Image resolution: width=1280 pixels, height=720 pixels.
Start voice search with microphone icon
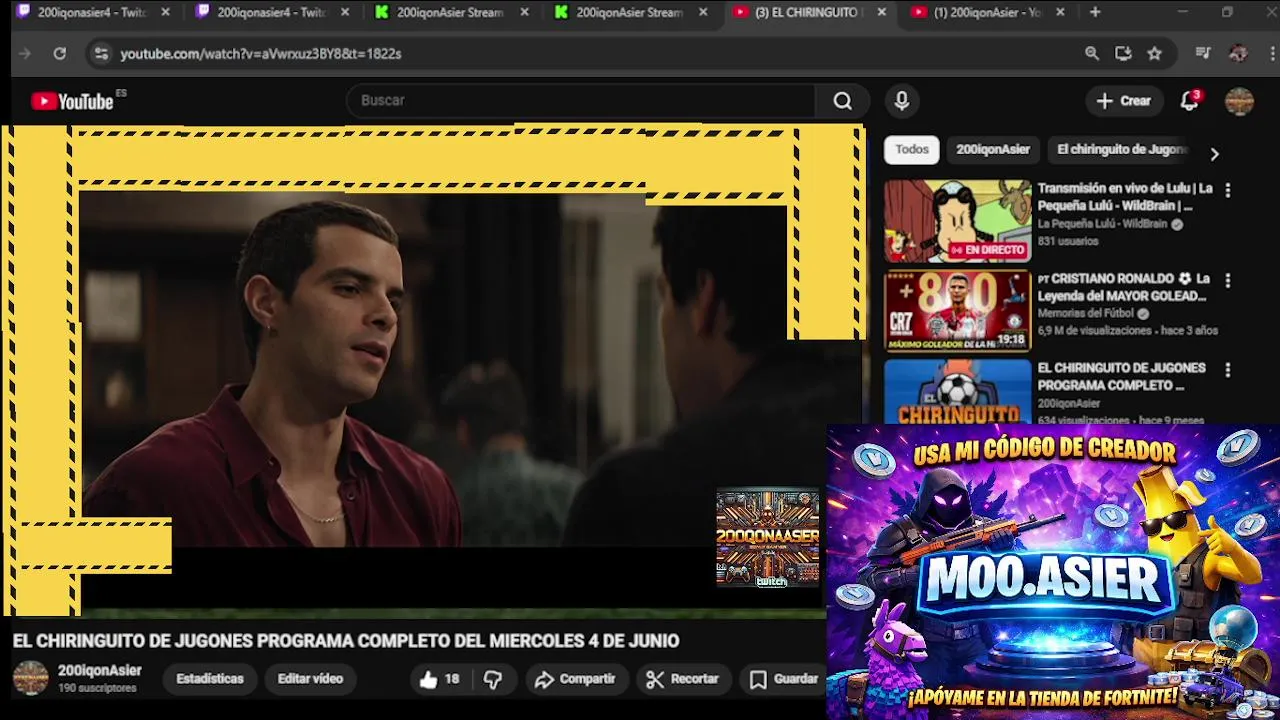(902, 101)
